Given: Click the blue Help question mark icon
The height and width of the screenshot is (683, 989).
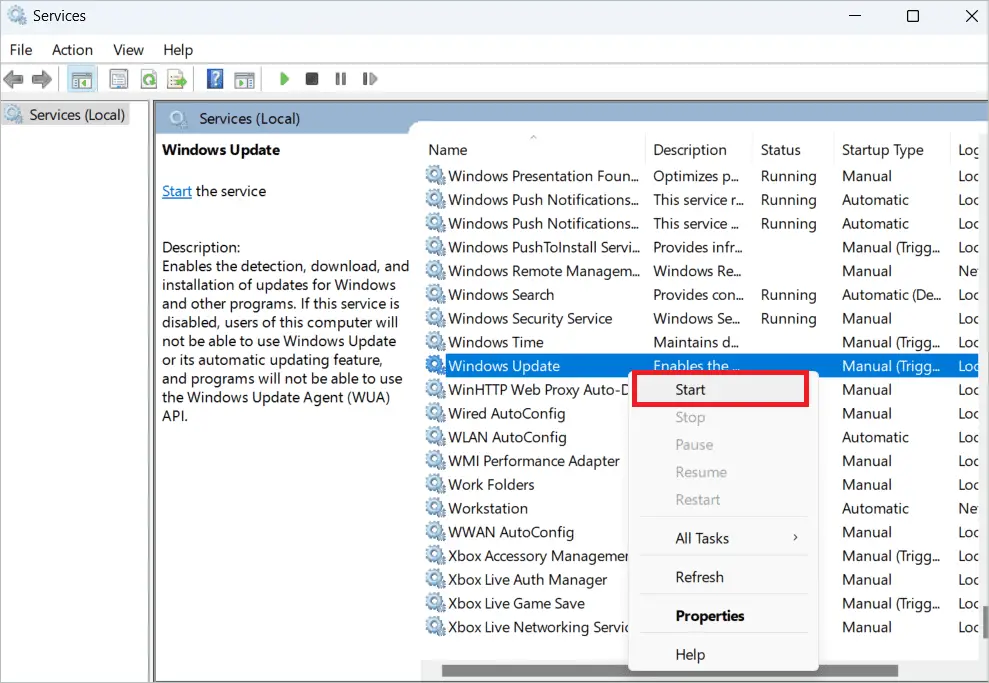Looking at the screenshot, I should tap(215, 79).
